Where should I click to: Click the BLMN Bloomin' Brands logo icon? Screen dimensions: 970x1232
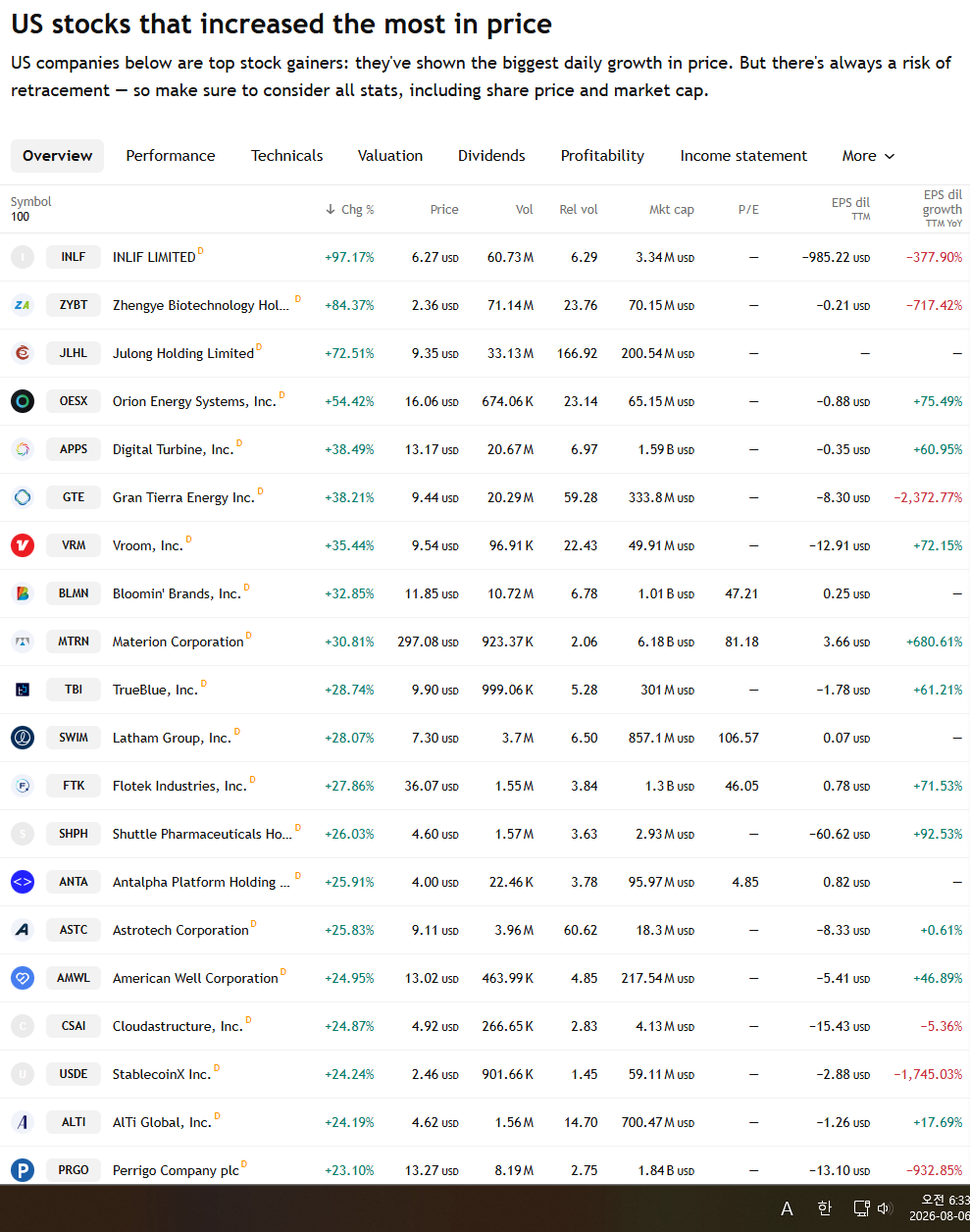(23, 593)
